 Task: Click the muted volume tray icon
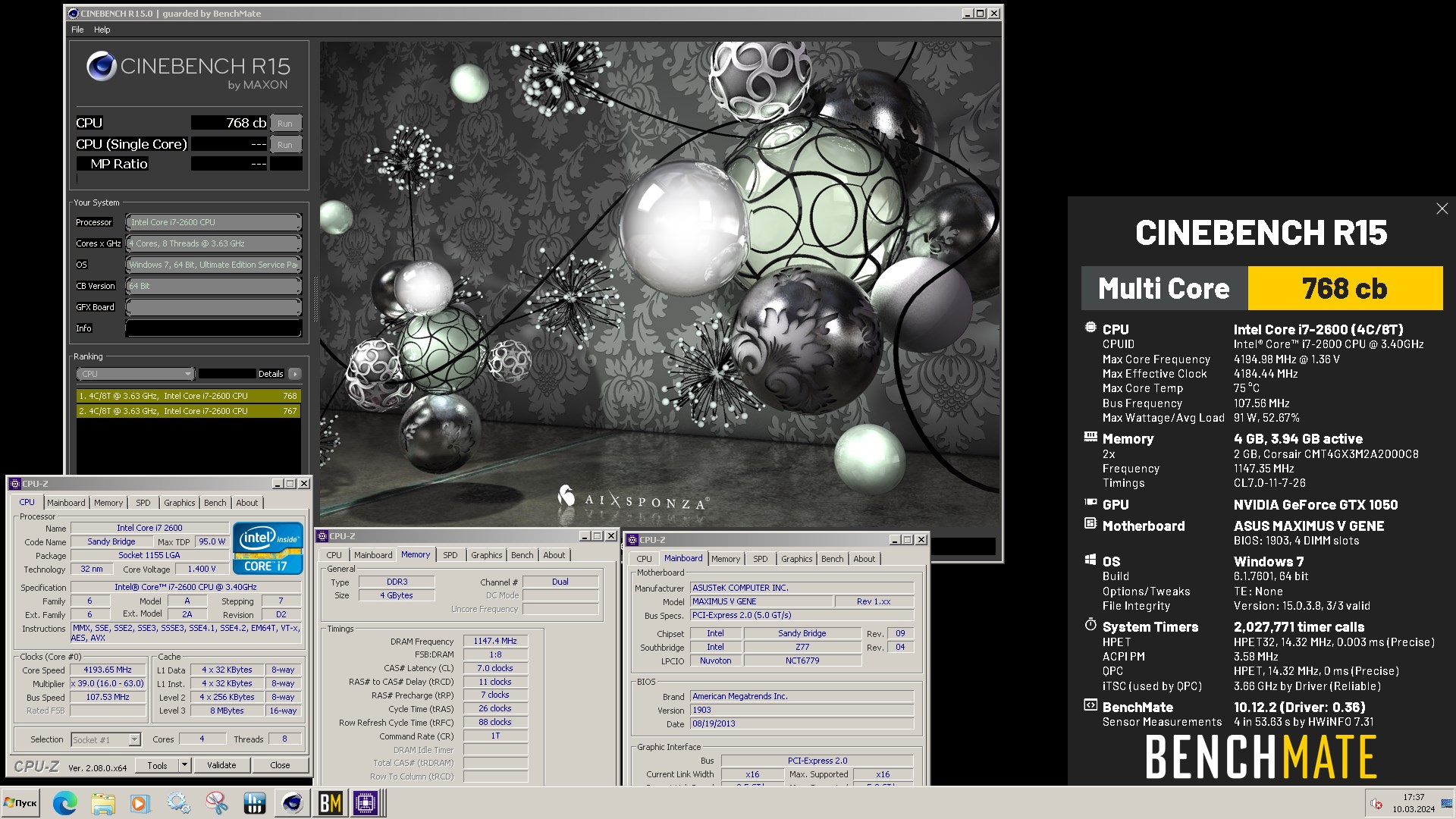point(1376,804)
